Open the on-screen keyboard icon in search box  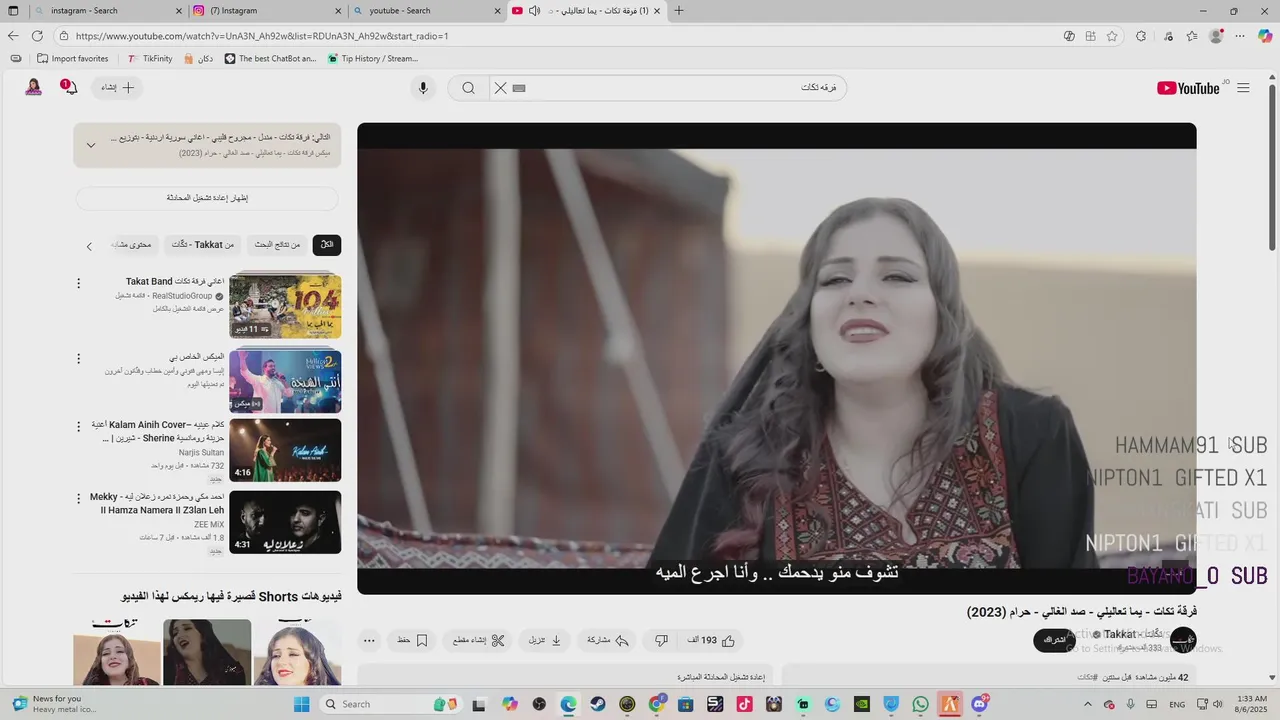click(519, 88)
